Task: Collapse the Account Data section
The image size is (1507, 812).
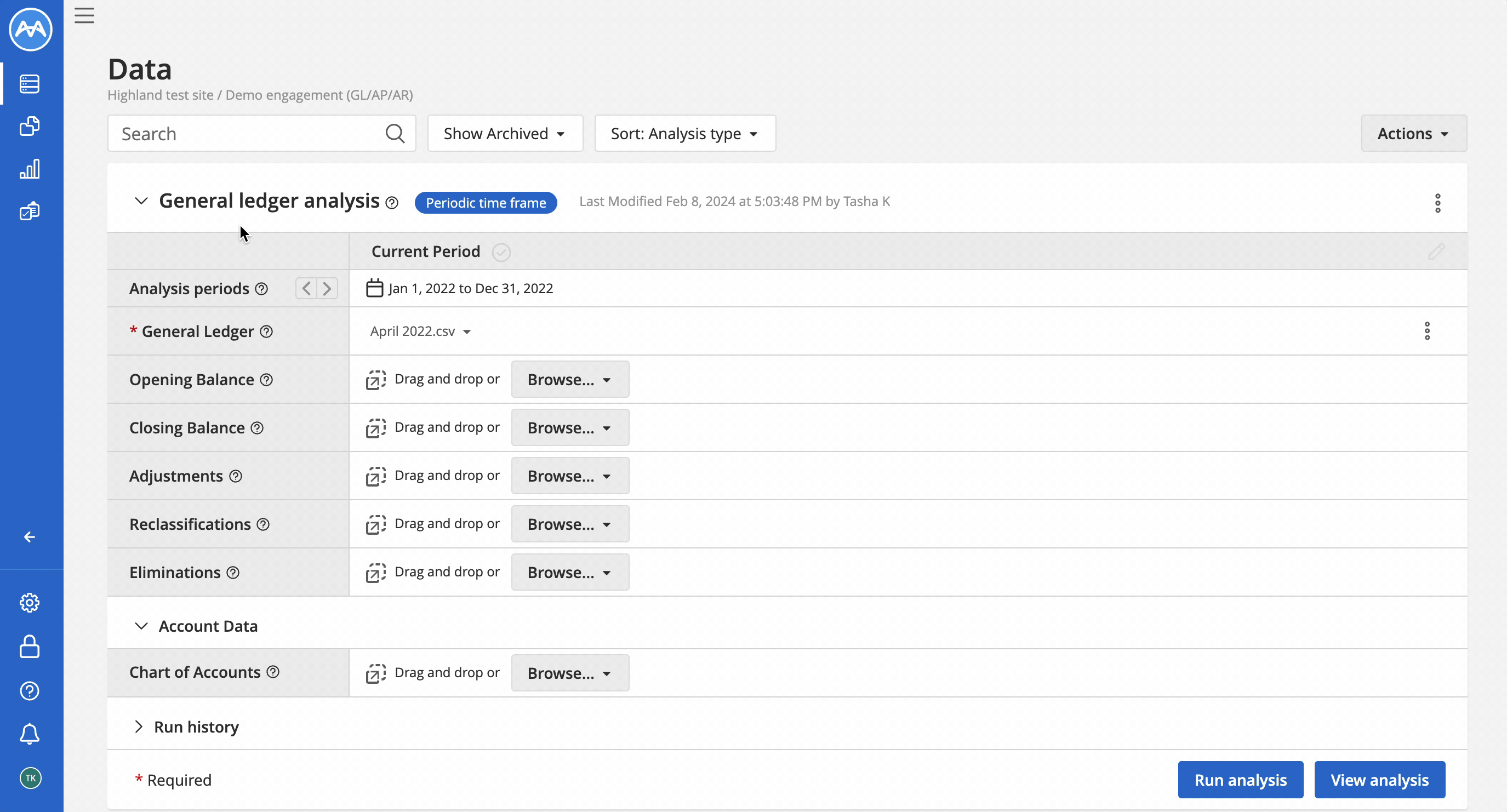Action: pyautogui.click(x=141, y=626)
